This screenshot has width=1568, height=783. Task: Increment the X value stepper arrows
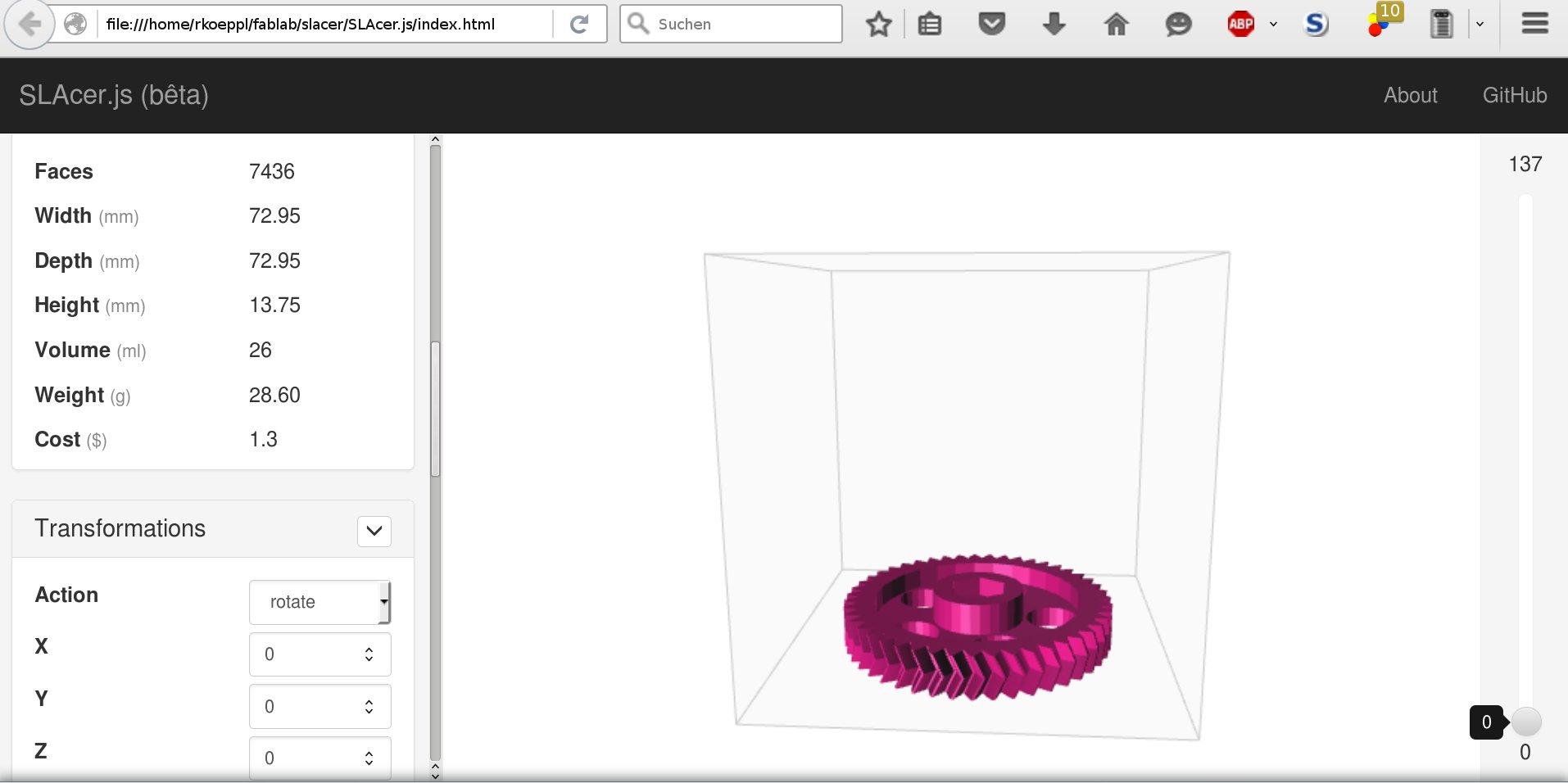point(369,654)
